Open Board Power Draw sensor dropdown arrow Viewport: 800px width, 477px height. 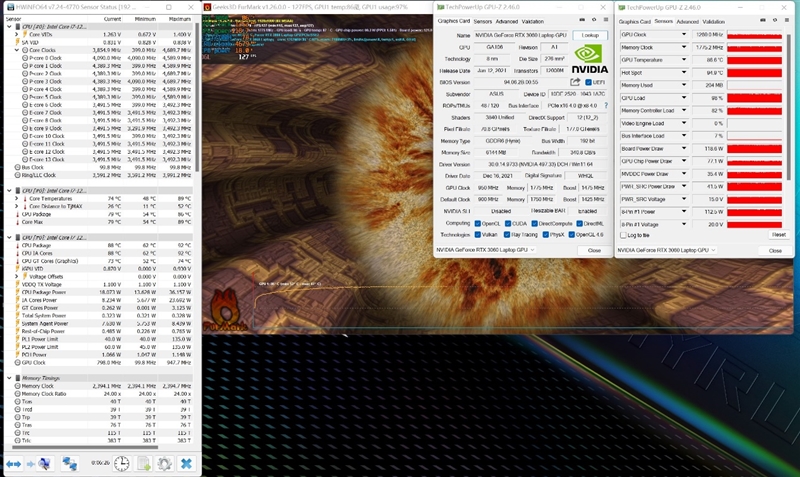tap(684, 148)
